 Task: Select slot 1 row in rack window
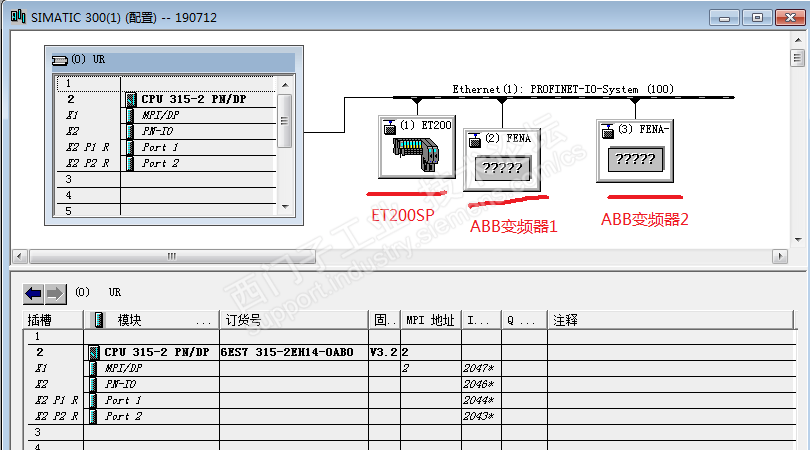(166, 84)
